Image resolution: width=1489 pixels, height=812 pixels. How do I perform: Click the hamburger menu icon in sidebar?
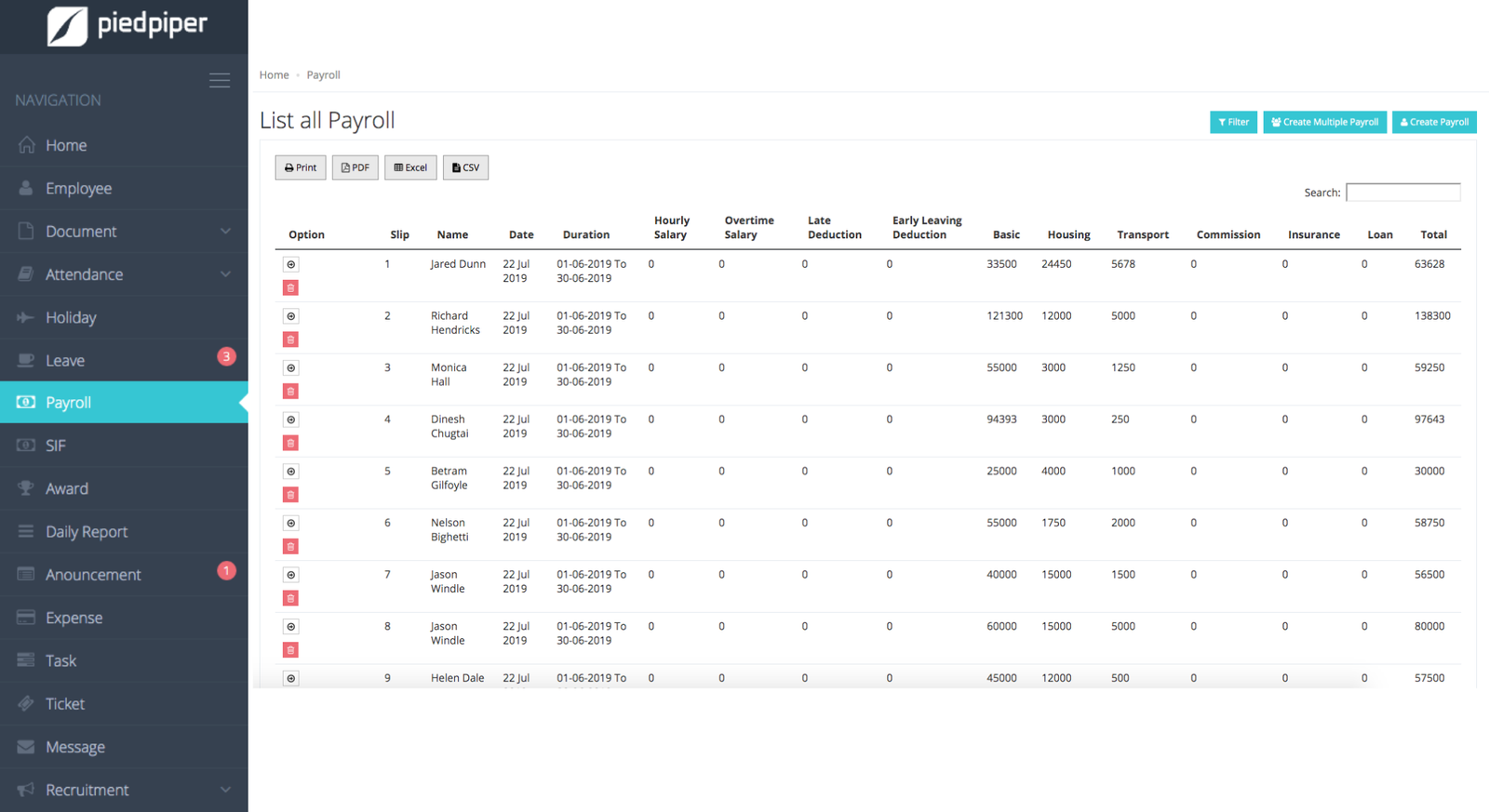click(220, 81)
